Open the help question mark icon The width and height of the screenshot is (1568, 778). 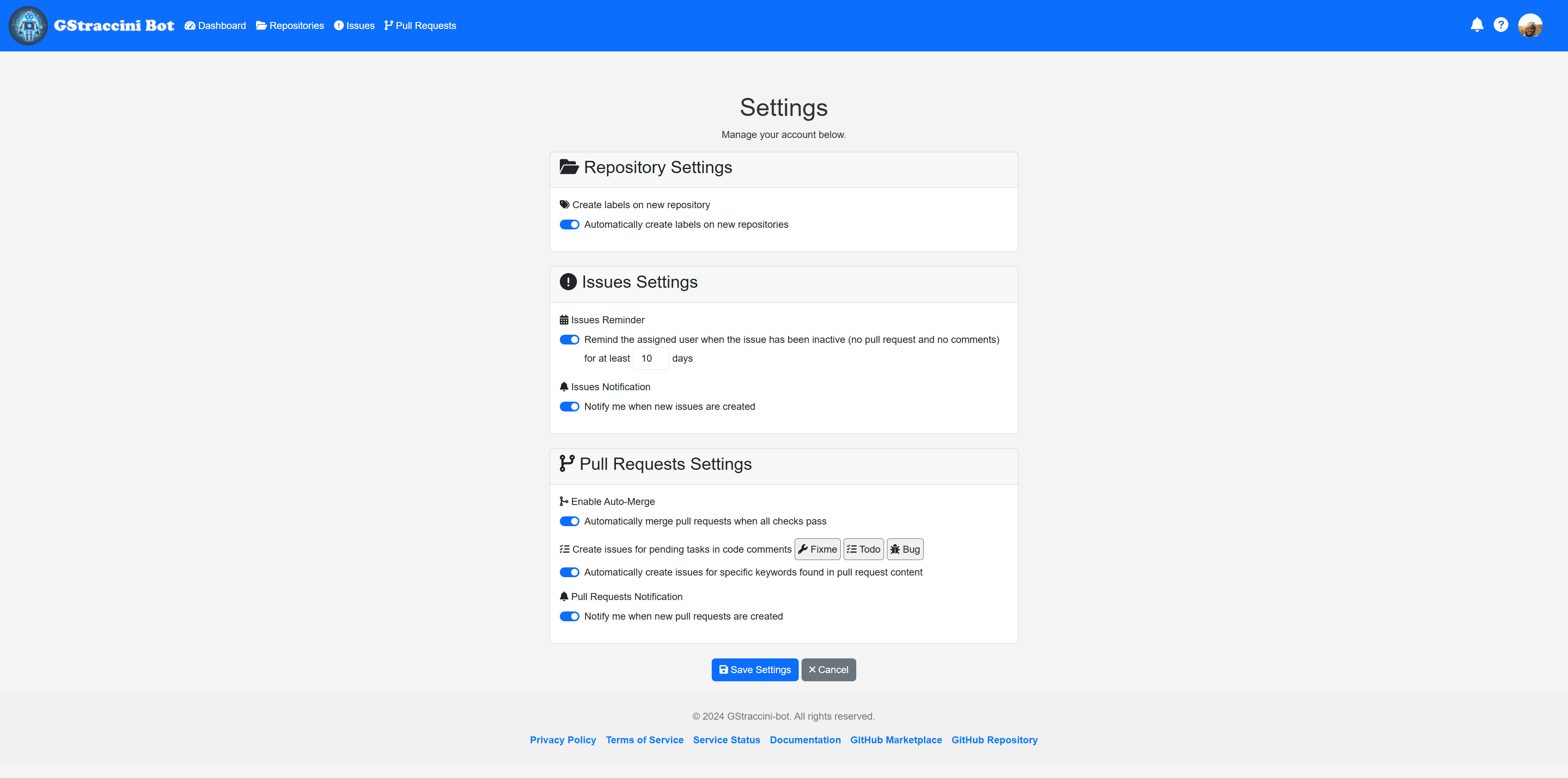point(1501,25)
